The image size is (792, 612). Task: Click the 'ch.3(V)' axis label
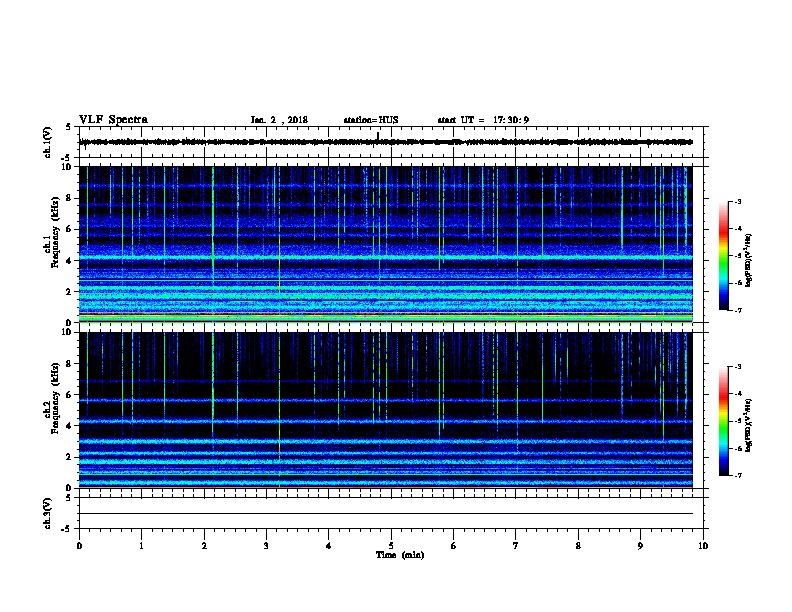[47, 513]
